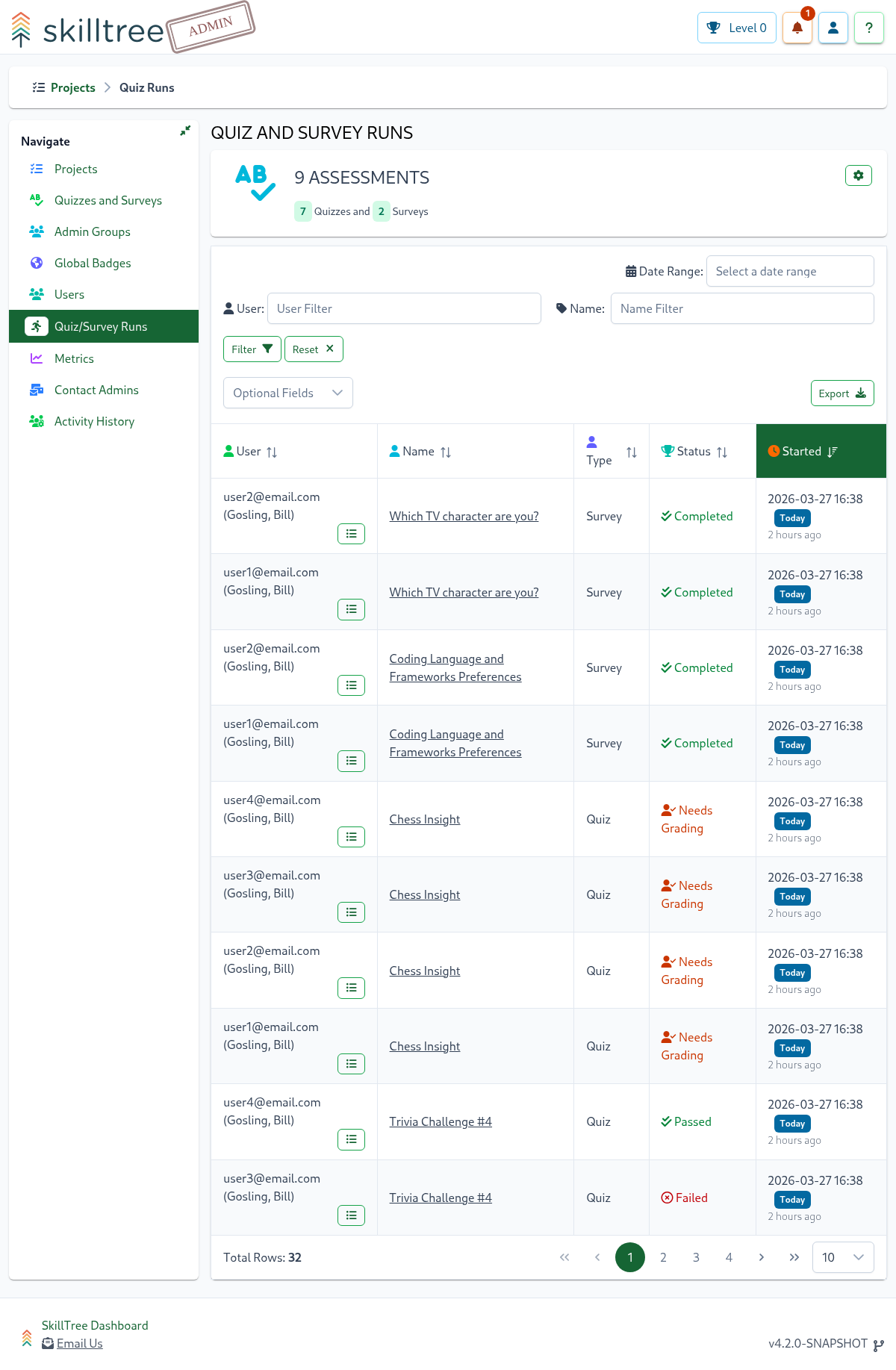This screenshot has height=1370, width=896.
Task: Click the Export button
Action: (841, 393)
